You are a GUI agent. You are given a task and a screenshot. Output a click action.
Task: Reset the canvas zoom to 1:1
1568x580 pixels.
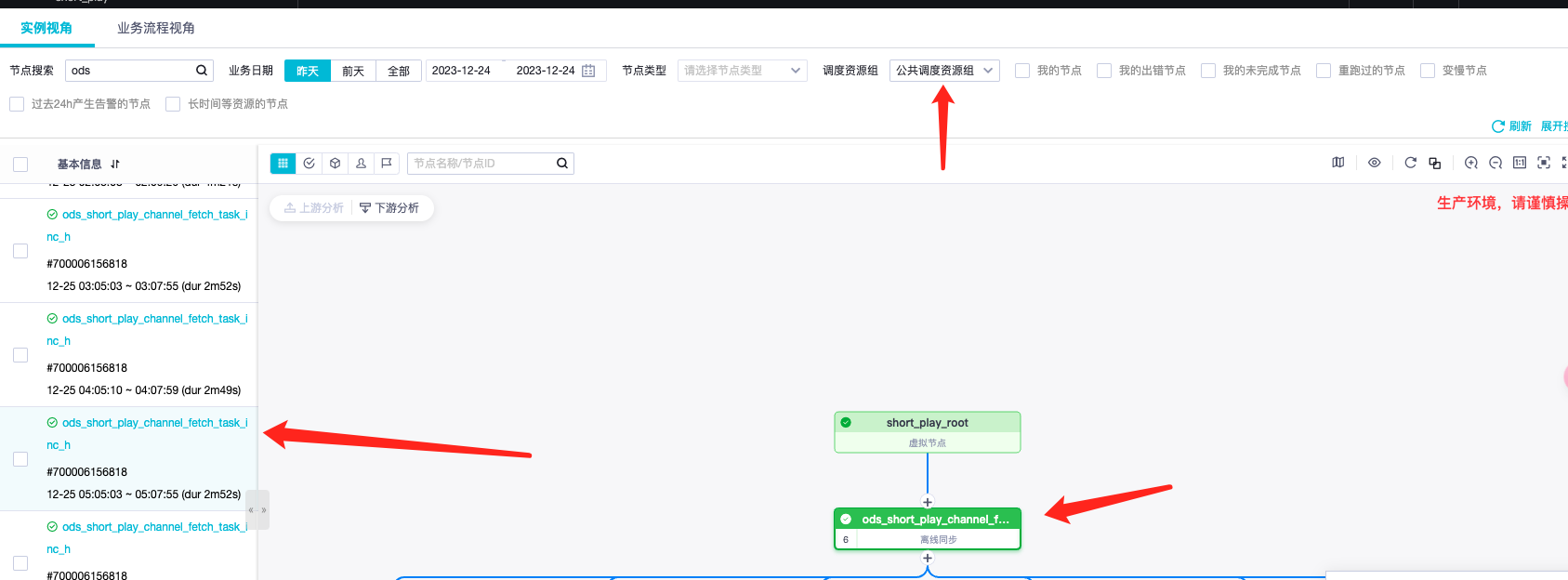point(1520,163)
